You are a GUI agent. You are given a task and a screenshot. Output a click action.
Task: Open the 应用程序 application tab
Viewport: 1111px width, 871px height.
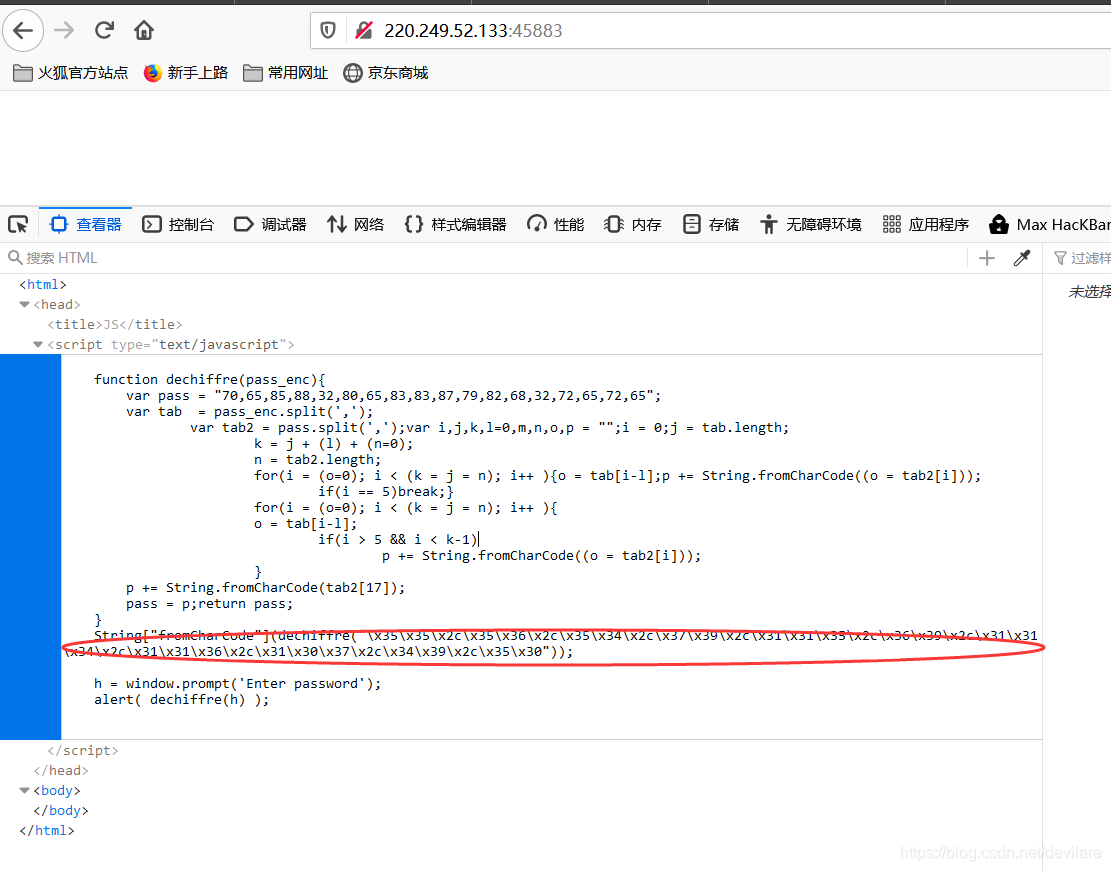(926, 225)
